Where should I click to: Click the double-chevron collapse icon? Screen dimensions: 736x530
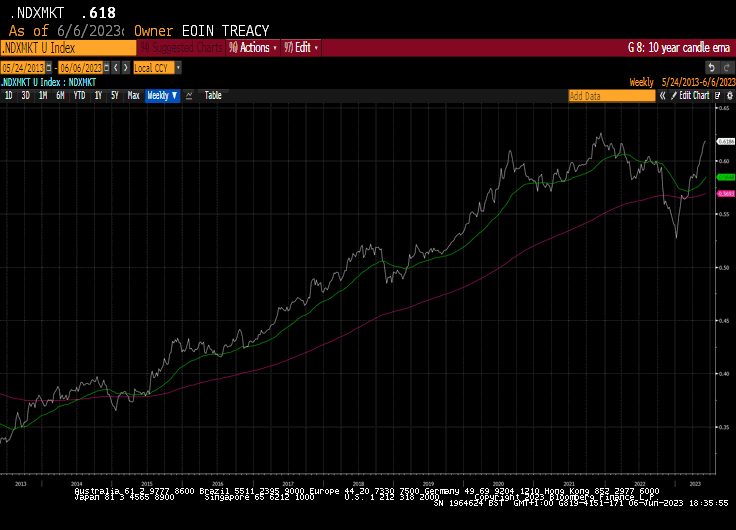pyautogui.click(x=662, y=96)
